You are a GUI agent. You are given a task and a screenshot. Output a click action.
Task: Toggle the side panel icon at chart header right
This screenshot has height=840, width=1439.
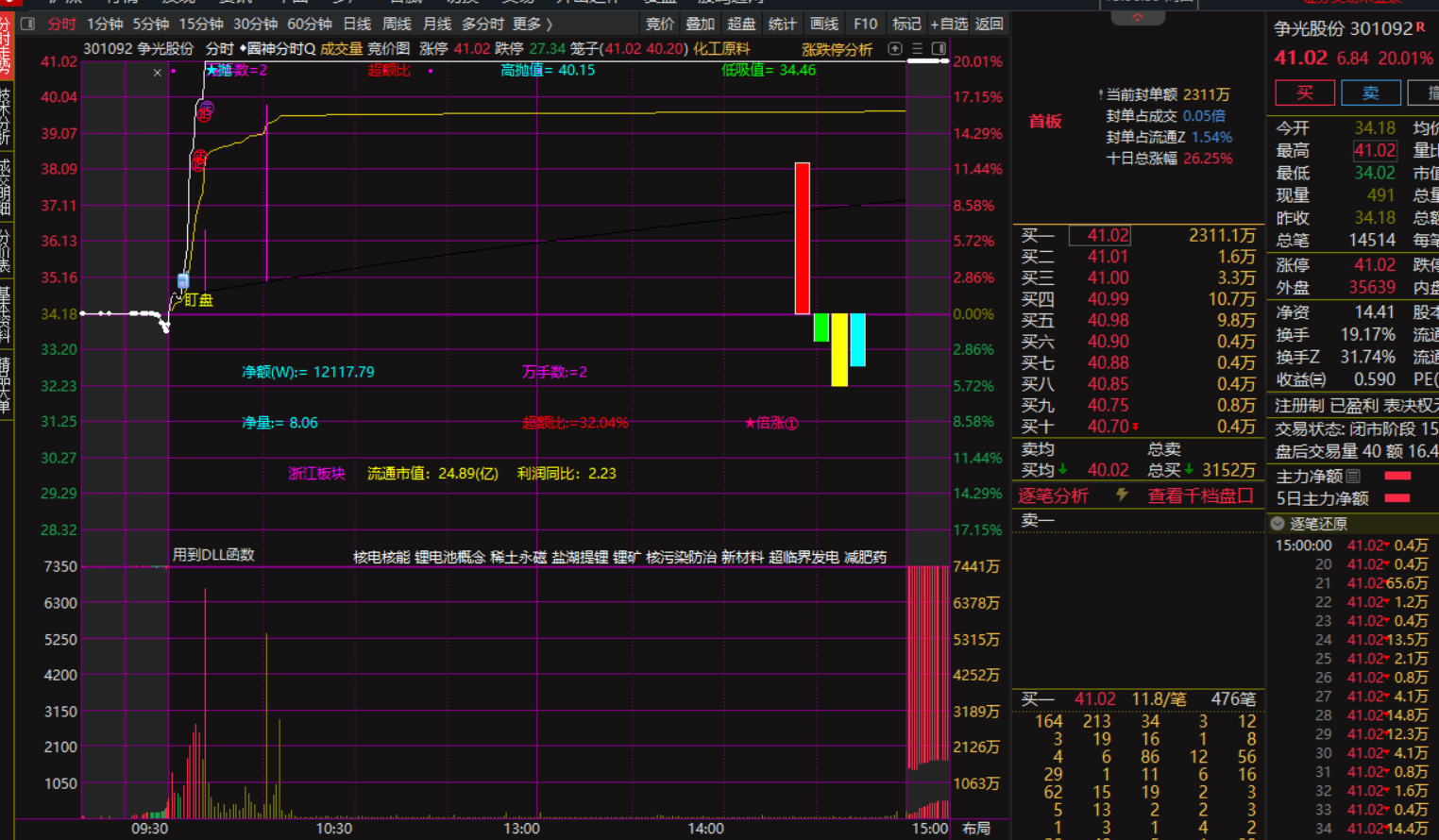pyautogui.click(x=939, y=49)
